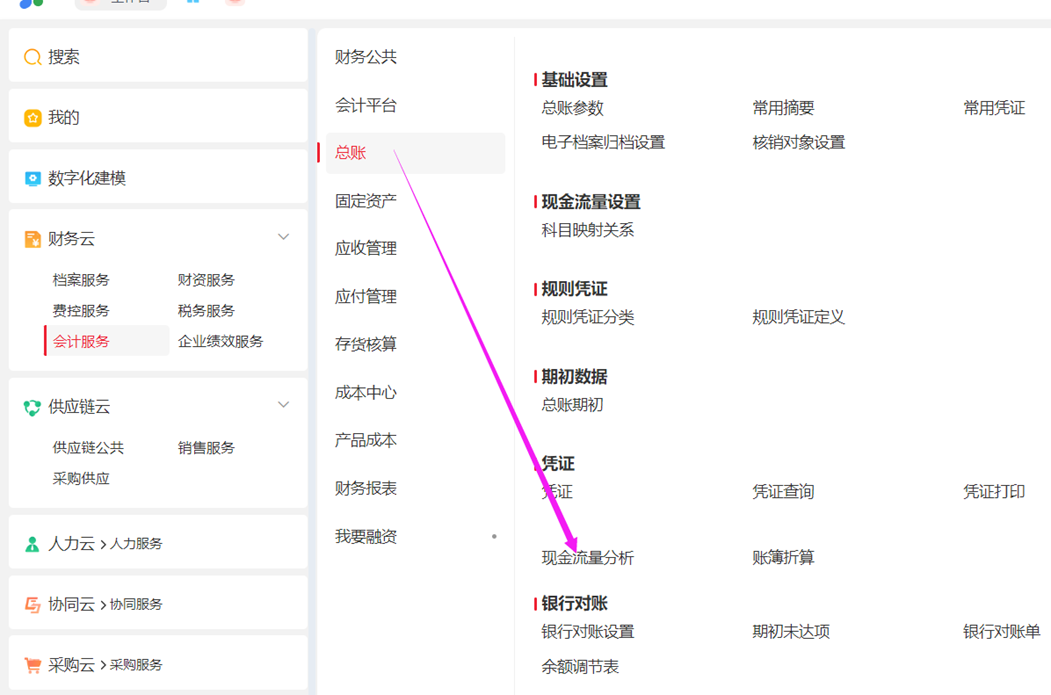This screenshot has height=695, width=1051.
Task: Switch to 应付管理 category
Action: [x=366, y=297]
